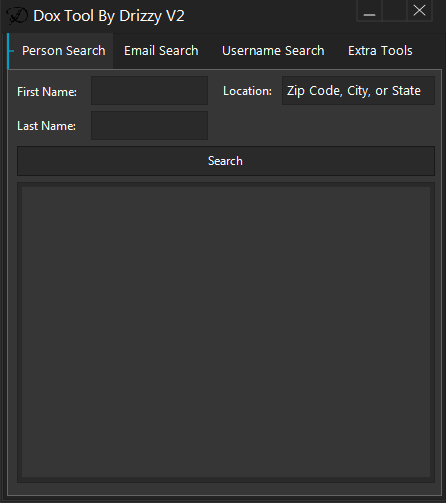The width and height of the screenshot is (446, 504).
Task: Click the window title text in the title bar
Action: (x=109, y=16)
